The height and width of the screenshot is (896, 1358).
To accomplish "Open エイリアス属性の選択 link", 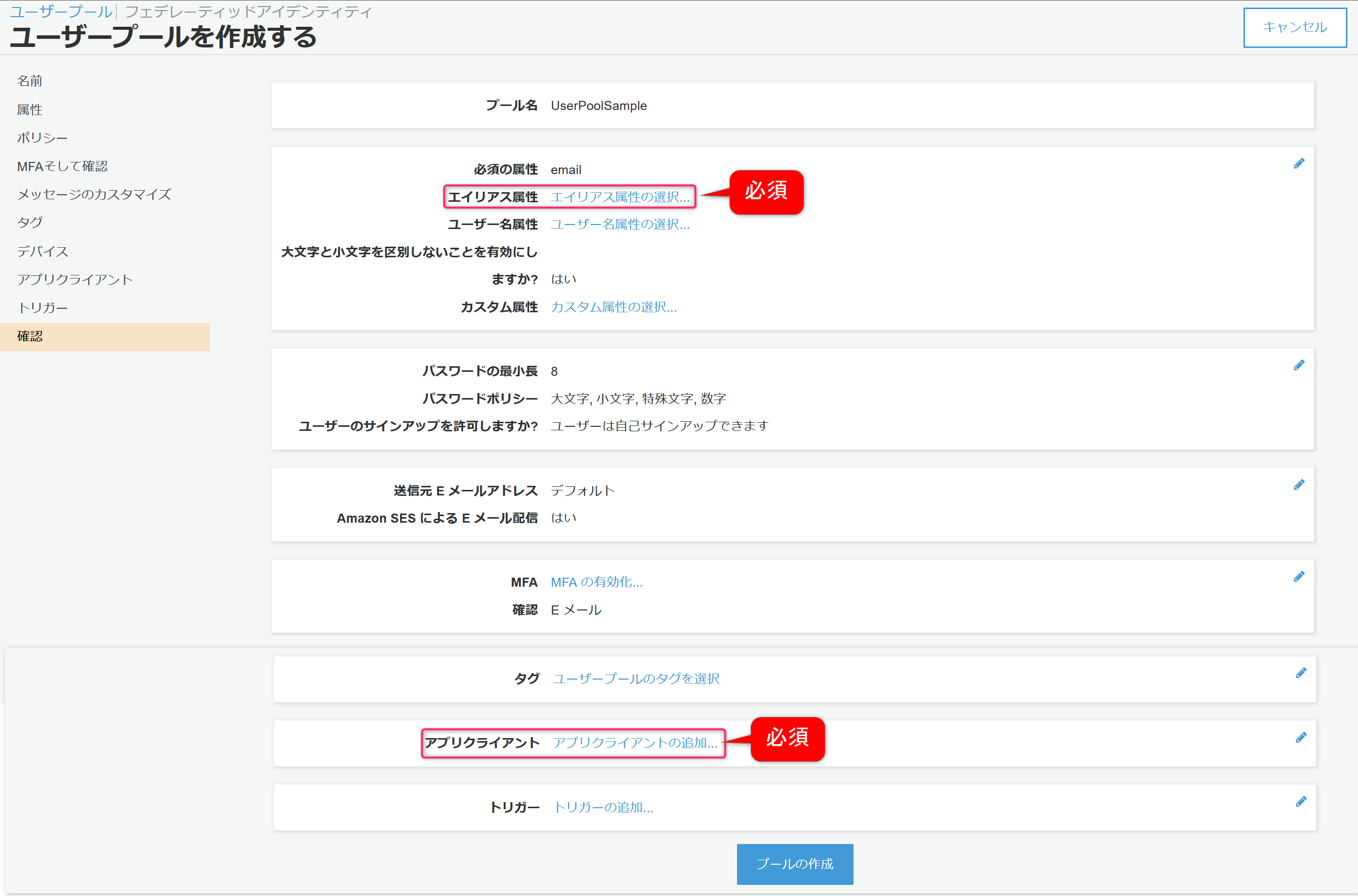I will [620, 197].
